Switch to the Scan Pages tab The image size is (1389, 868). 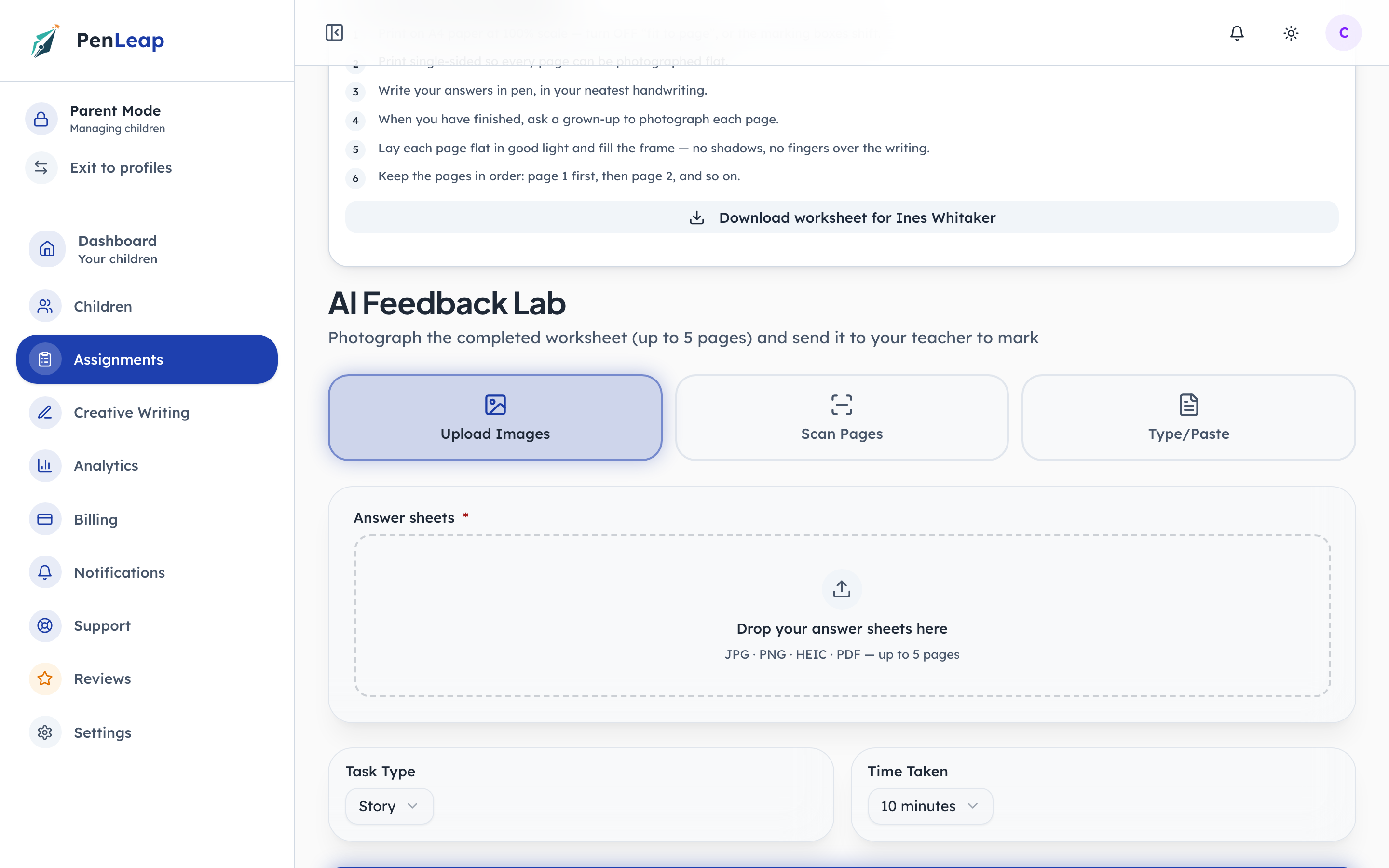pyautogui.click(x=842, y=417)
